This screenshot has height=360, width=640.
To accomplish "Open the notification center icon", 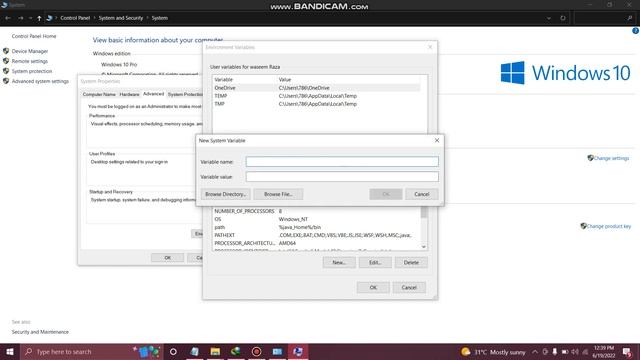I will click(x=627, y=352).
